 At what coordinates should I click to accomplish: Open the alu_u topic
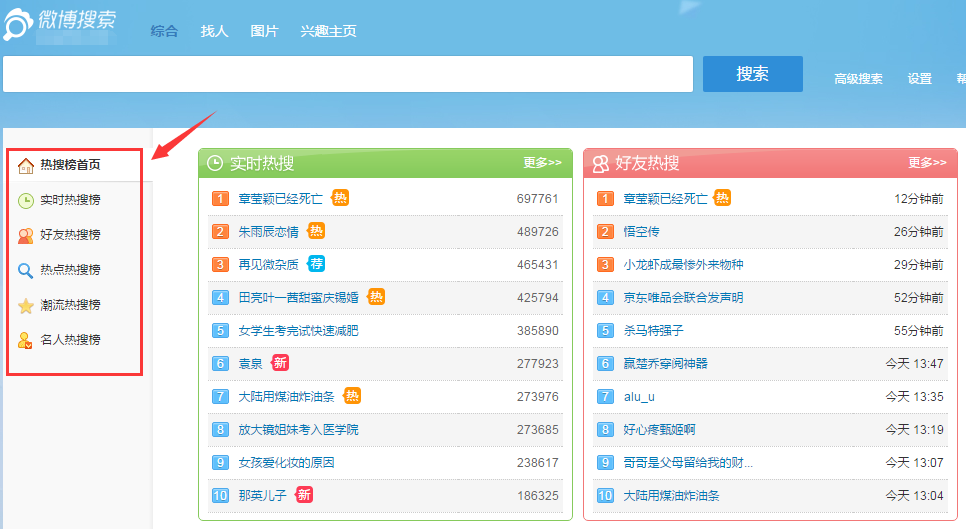point(639,397)
